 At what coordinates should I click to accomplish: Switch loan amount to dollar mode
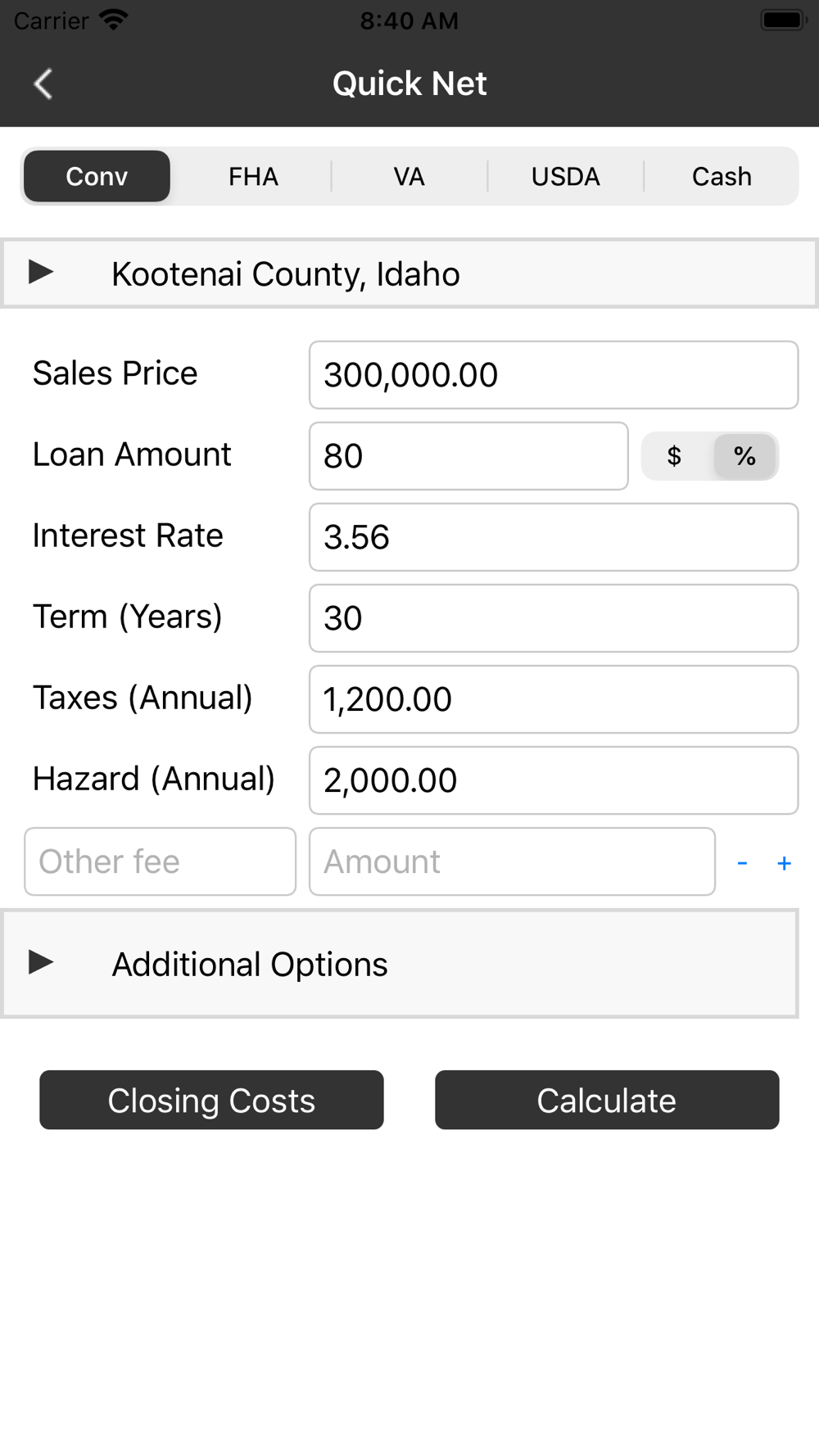675,456
